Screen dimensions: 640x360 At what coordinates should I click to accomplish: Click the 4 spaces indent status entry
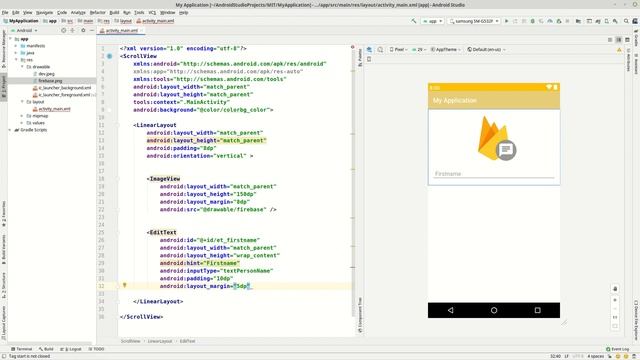pyautogui.click(x=596, y=356)
